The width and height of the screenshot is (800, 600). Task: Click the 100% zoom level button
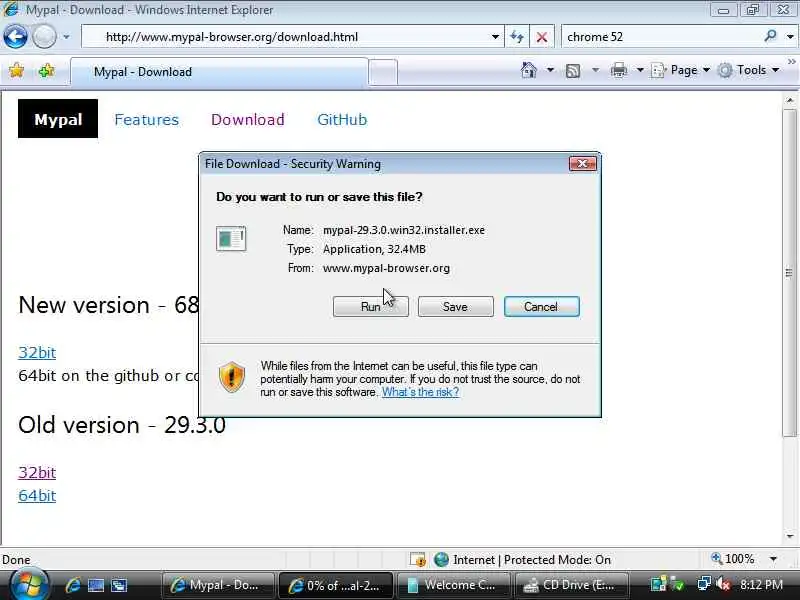[733, 559]
